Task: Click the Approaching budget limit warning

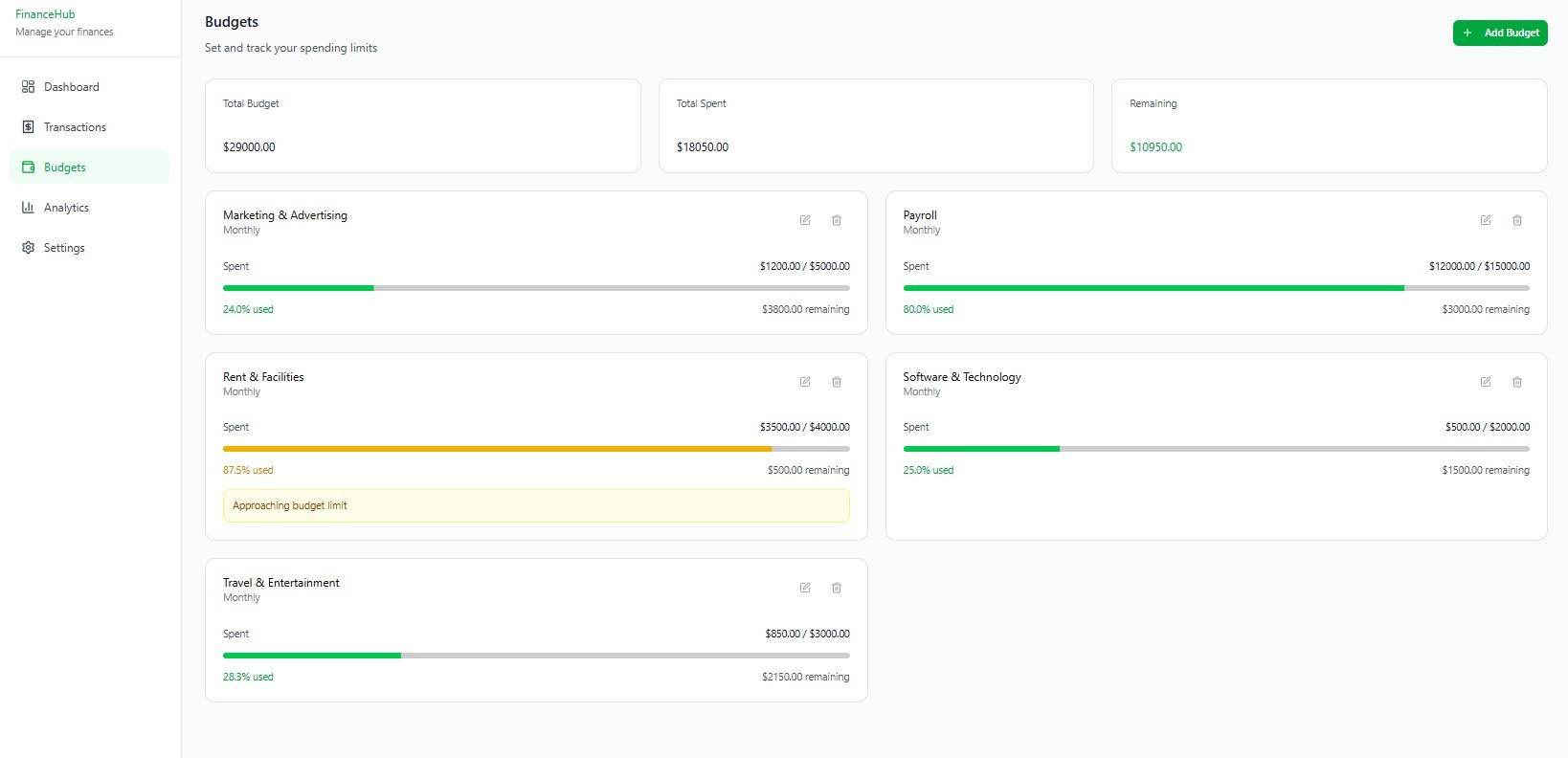Action: pyautogui.click(x=536, y=505)
